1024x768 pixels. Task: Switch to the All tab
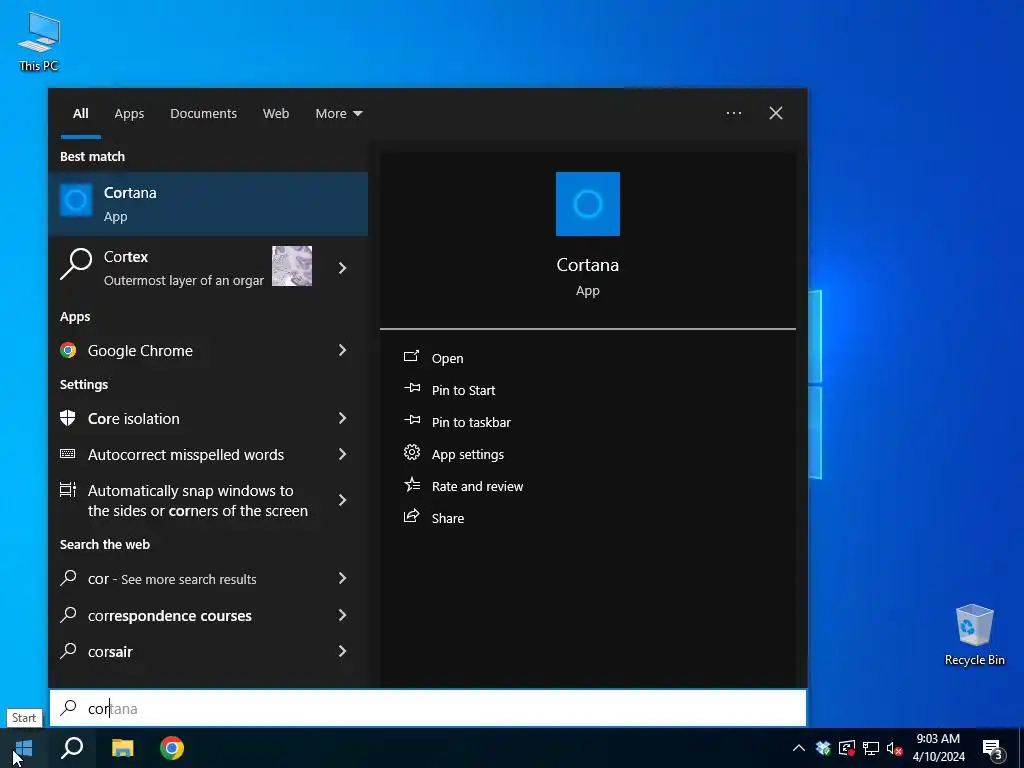point(80,113)
